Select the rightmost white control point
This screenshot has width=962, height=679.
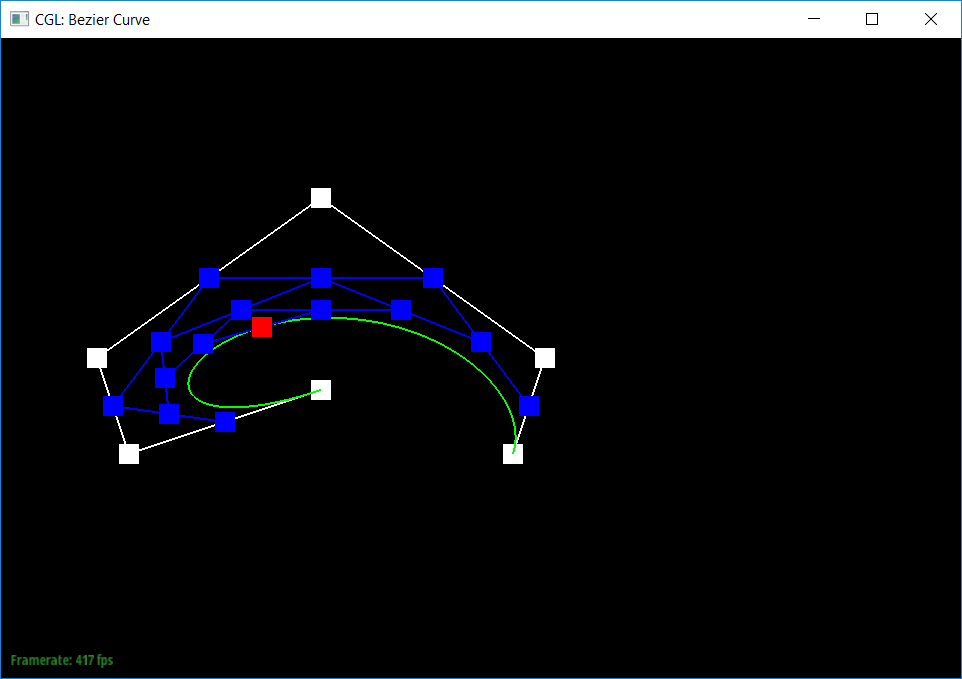pos(545,358)
